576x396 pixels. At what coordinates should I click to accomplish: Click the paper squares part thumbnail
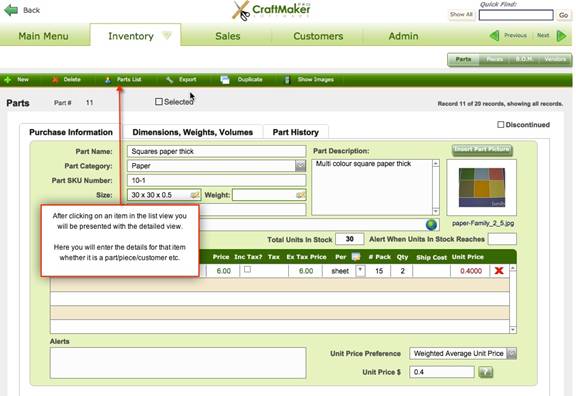click(x=482, y=187)
